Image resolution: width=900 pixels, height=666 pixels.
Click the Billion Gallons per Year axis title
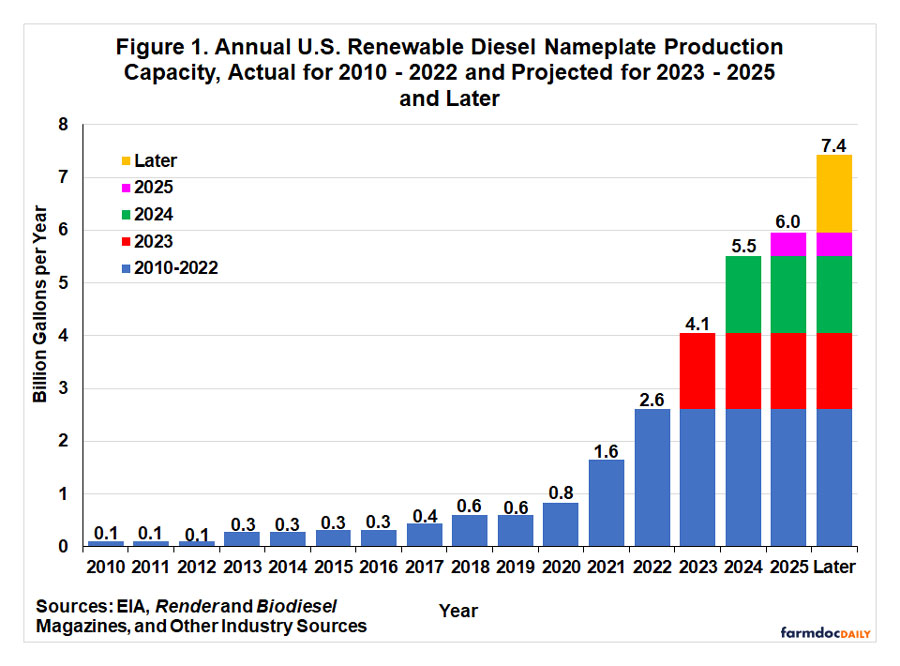[x=40, y=304]
